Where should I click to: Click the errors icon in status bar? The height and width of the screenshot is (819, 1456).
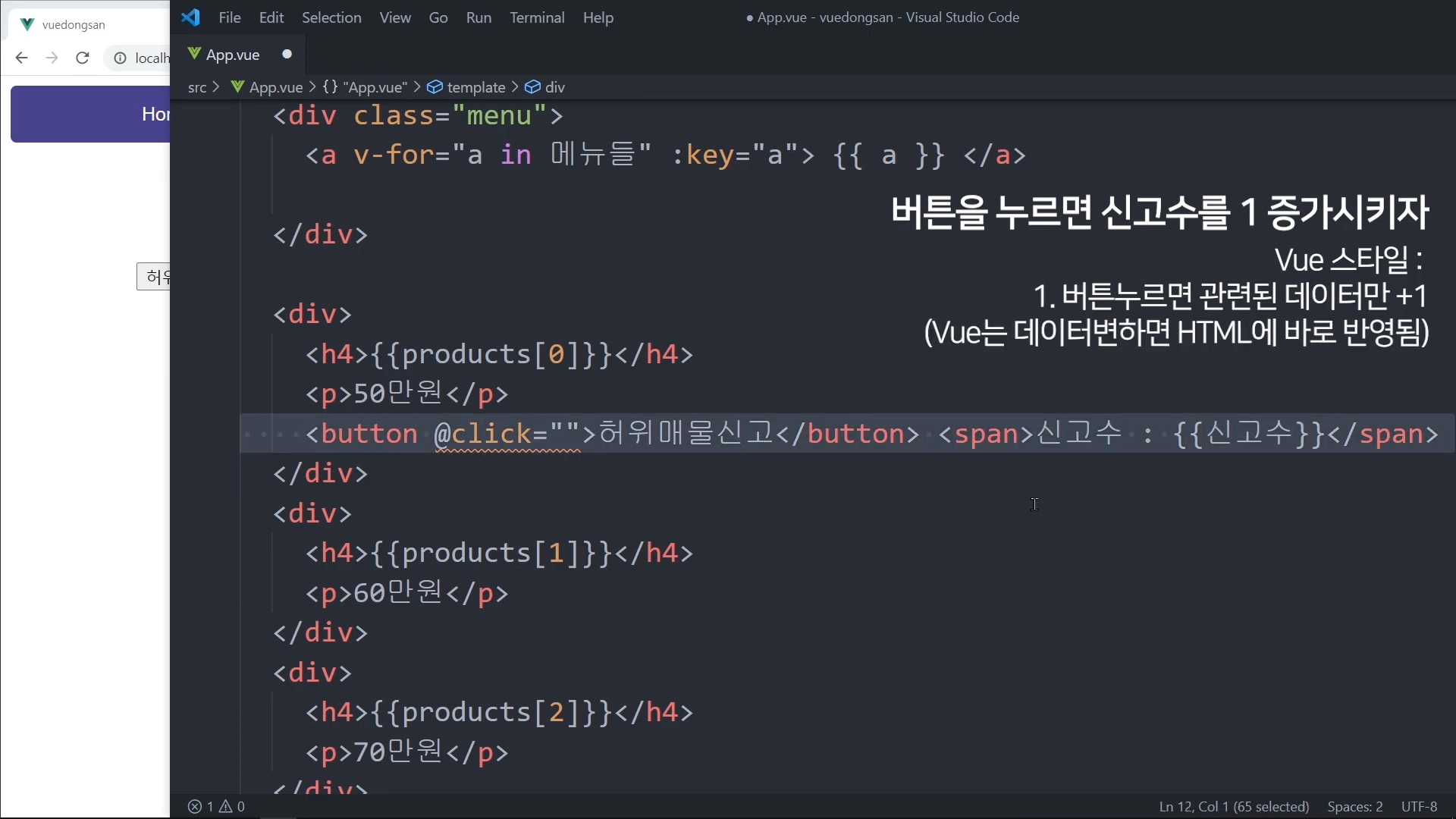pyautogui.click(x=195, y=806)
